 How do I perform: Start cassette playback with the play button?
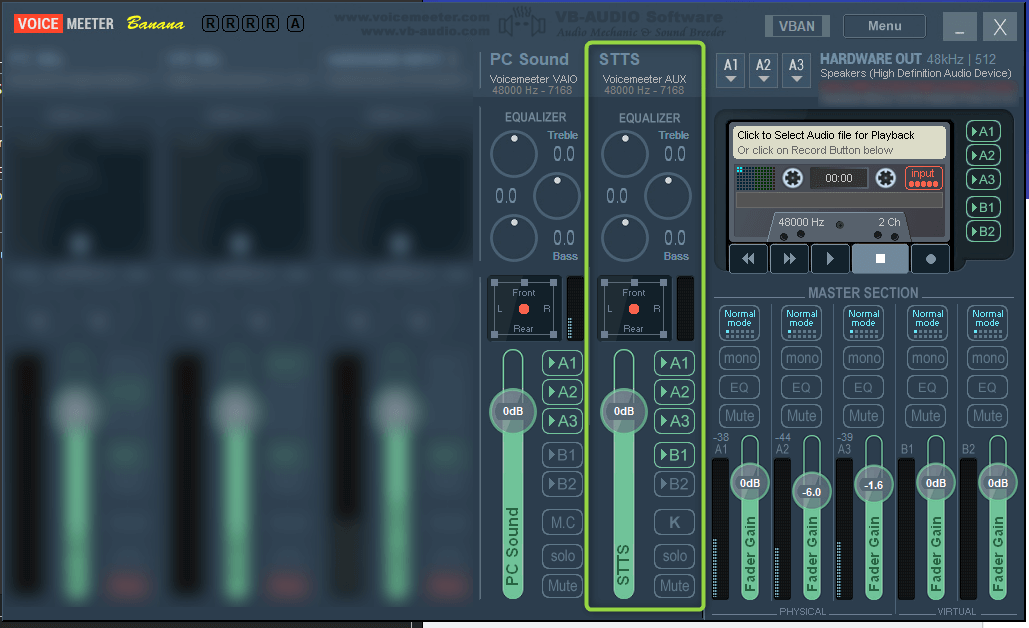(x=830, y=259)
